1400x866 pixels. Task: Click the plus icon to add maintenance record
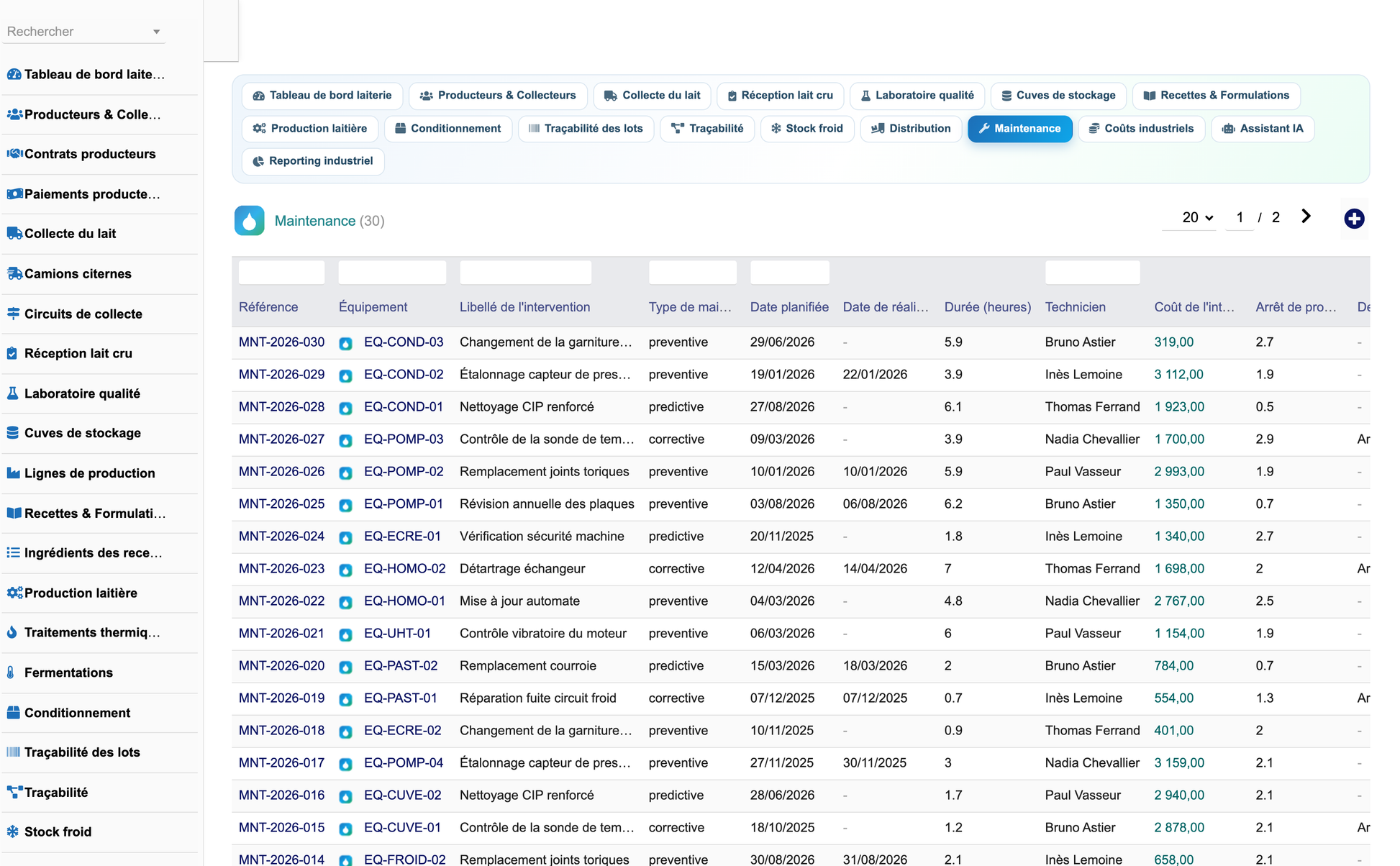point(1354,219)
